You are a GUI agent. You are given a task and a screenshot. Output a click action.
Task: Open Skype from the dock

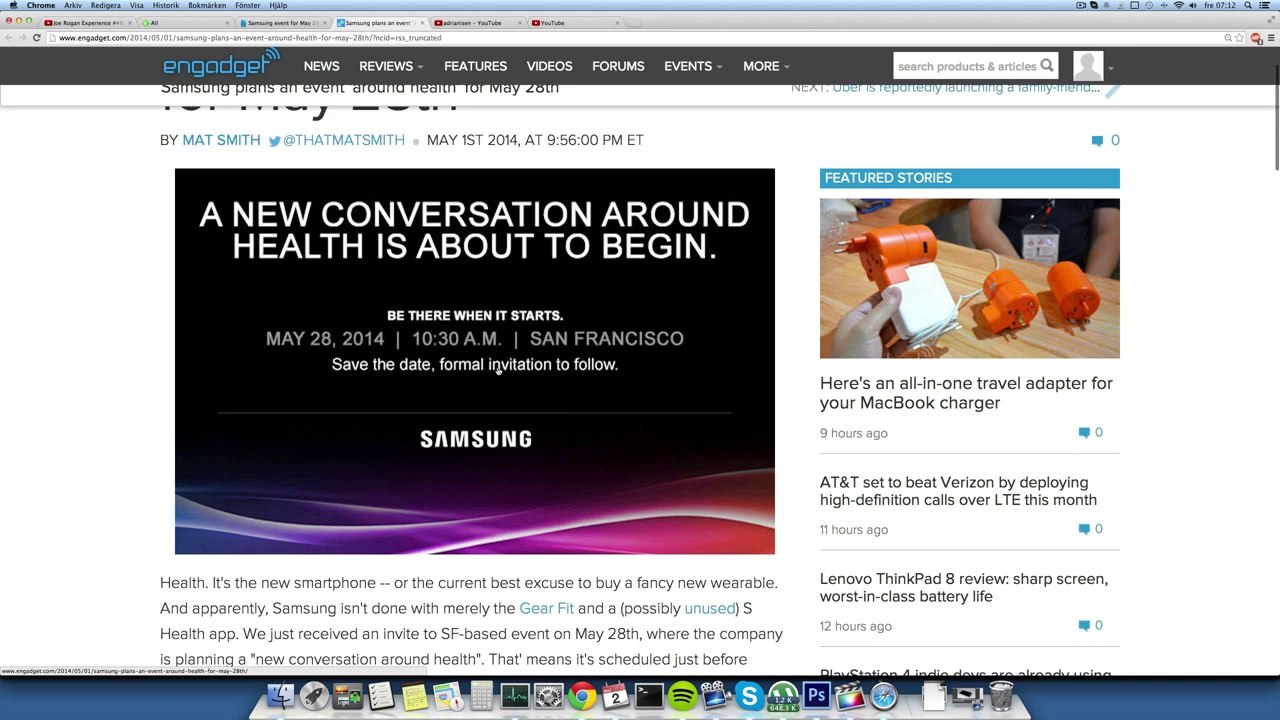[749, 696]
